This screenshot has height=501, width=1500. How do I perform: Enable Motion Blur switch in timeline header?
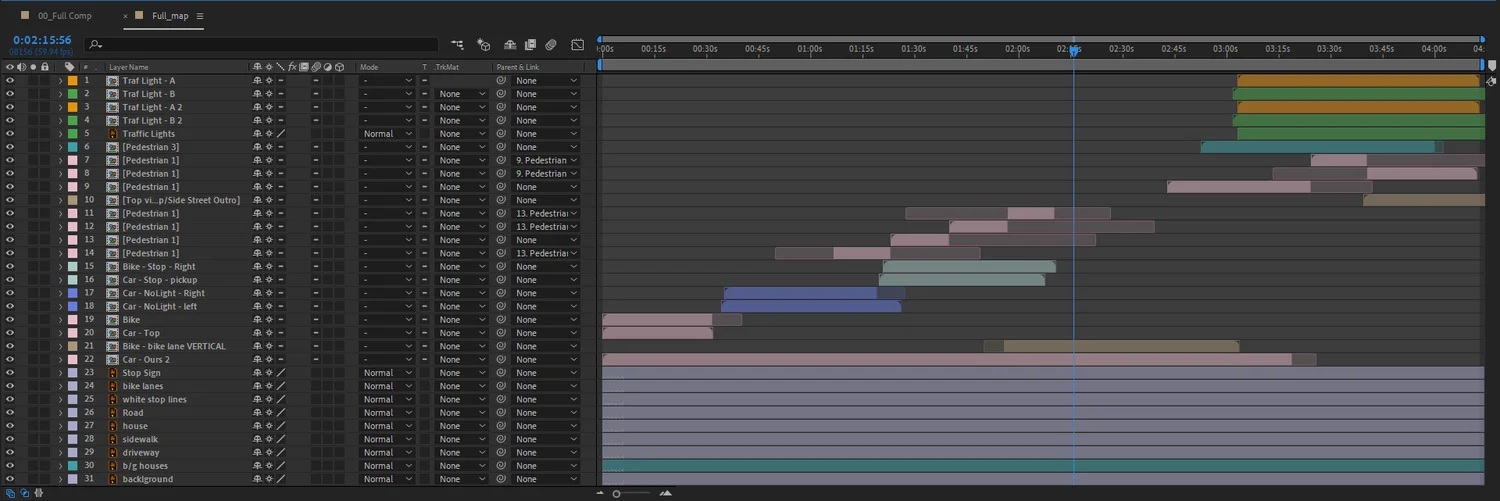click(551, 45)
